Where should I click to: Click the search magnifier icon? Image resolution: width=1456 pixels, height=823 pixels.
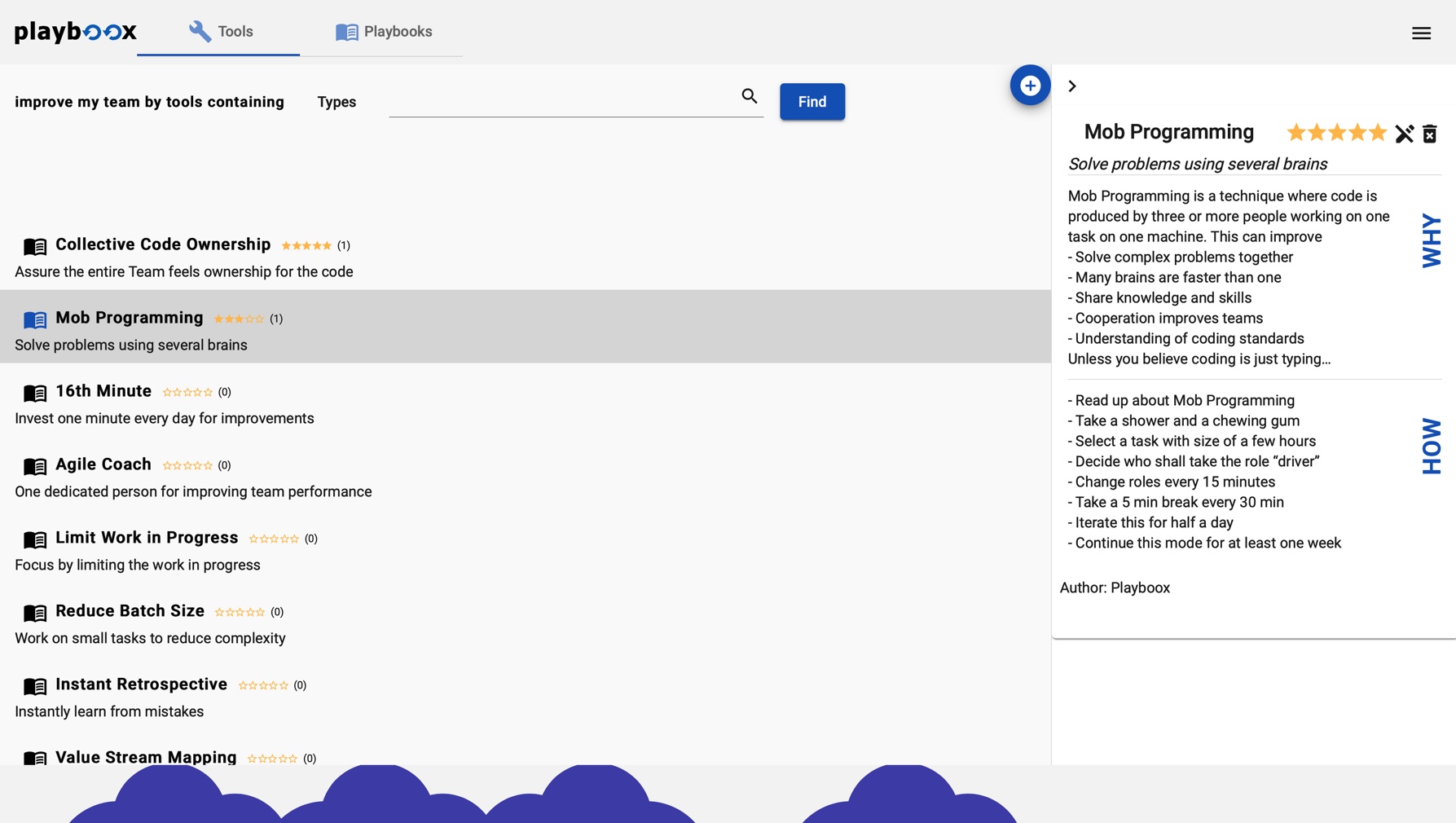pos(749,96)
